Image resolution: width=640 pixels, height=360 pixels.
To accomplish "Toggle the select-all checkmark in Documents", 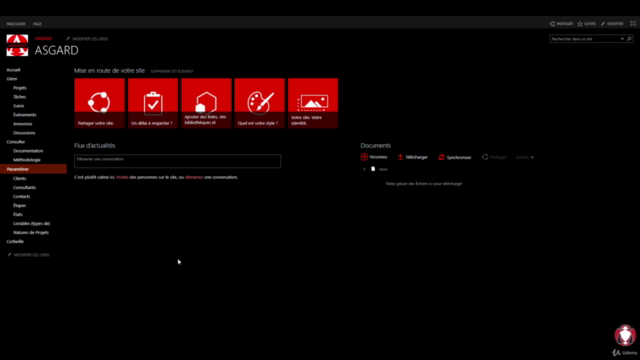I will (x=364, y=169).
